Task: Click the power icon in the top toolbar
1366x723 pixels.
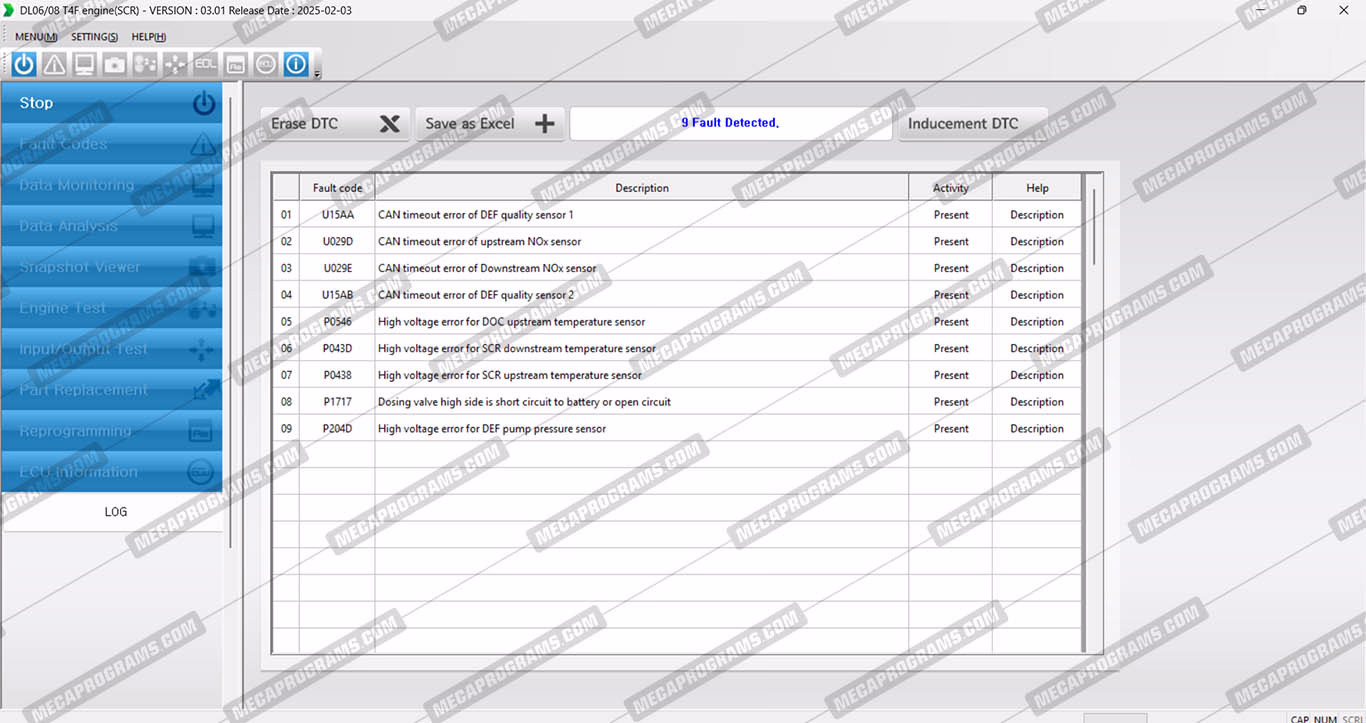Action: 24,65
